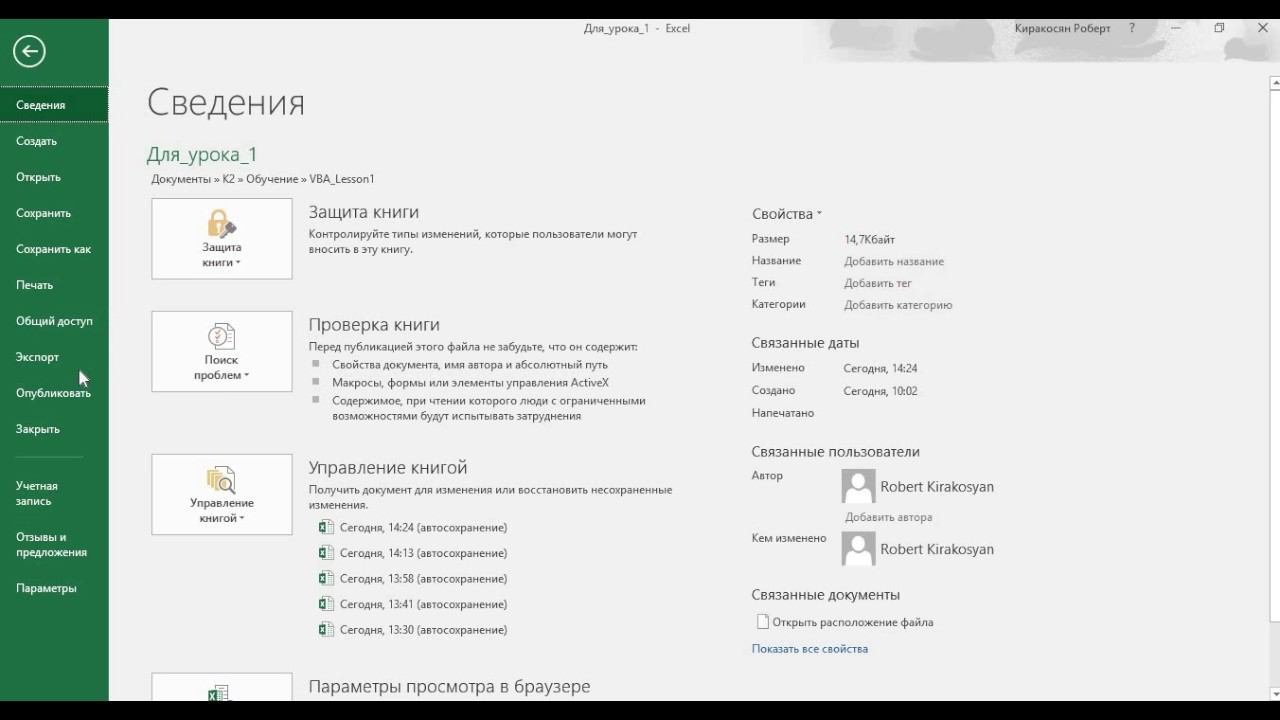Click Добавить автора field
Screen dimensions: 1280x720
[x=889, y=517]
